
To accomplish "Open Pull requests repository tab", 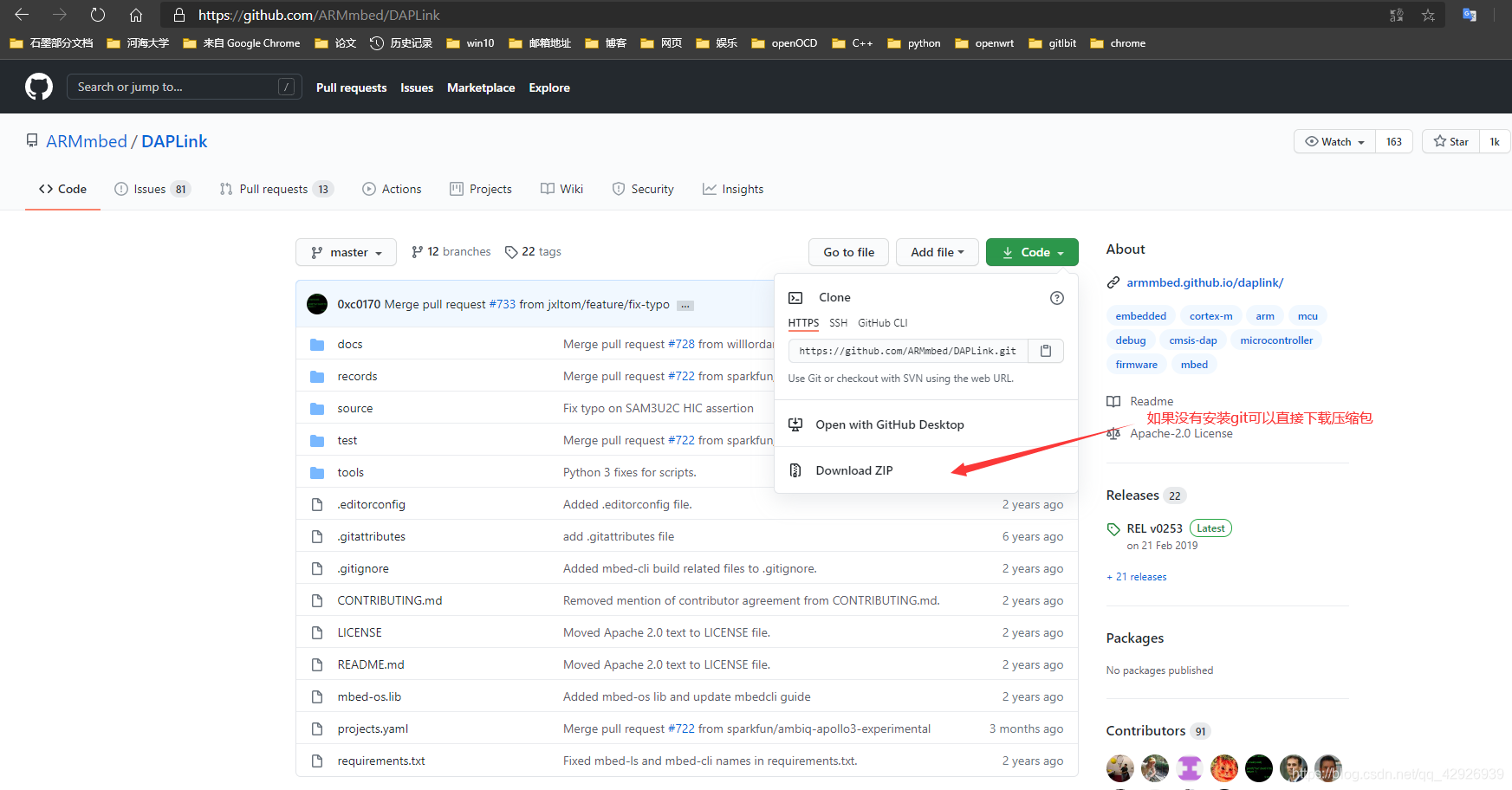I will click(x=276, y=189).
